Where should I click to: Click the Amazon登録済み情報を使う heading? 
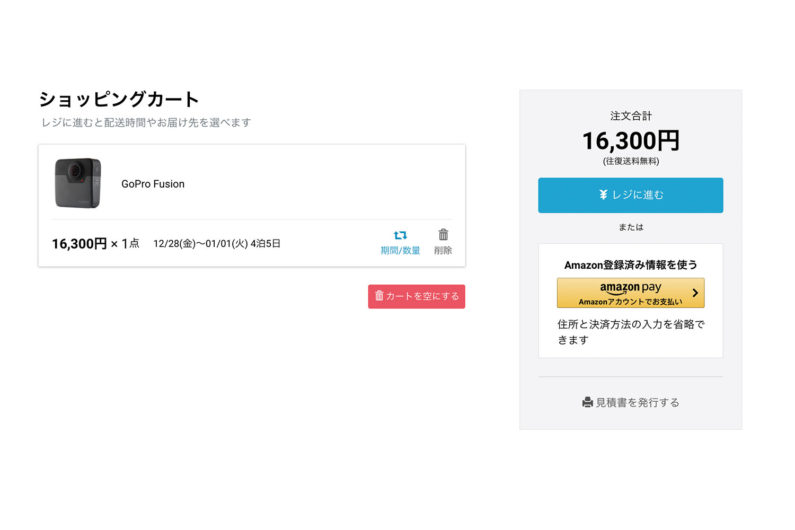(630, 265)
